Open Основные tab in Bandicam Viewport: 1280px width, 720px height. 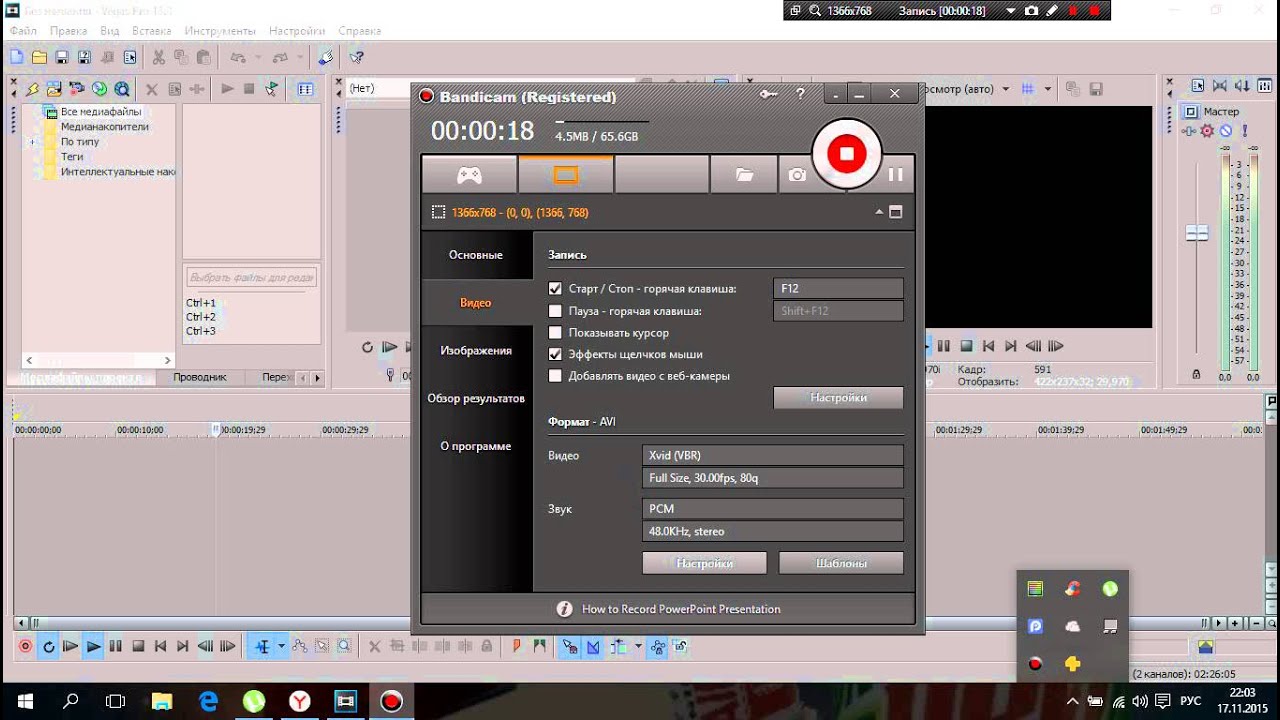click(x=476, y=255)
